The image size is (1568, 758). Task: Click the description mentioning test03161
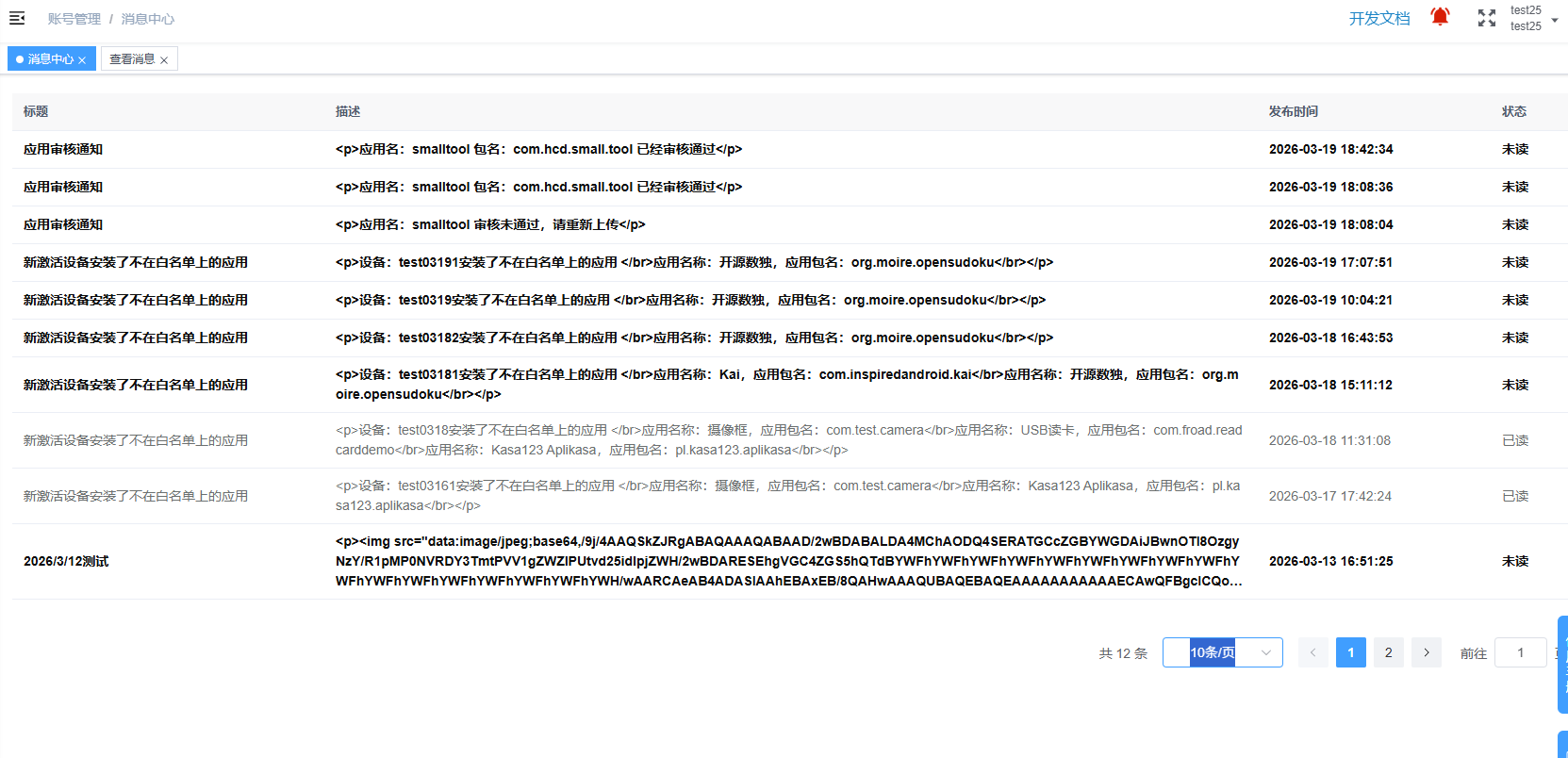pos(788,496)
